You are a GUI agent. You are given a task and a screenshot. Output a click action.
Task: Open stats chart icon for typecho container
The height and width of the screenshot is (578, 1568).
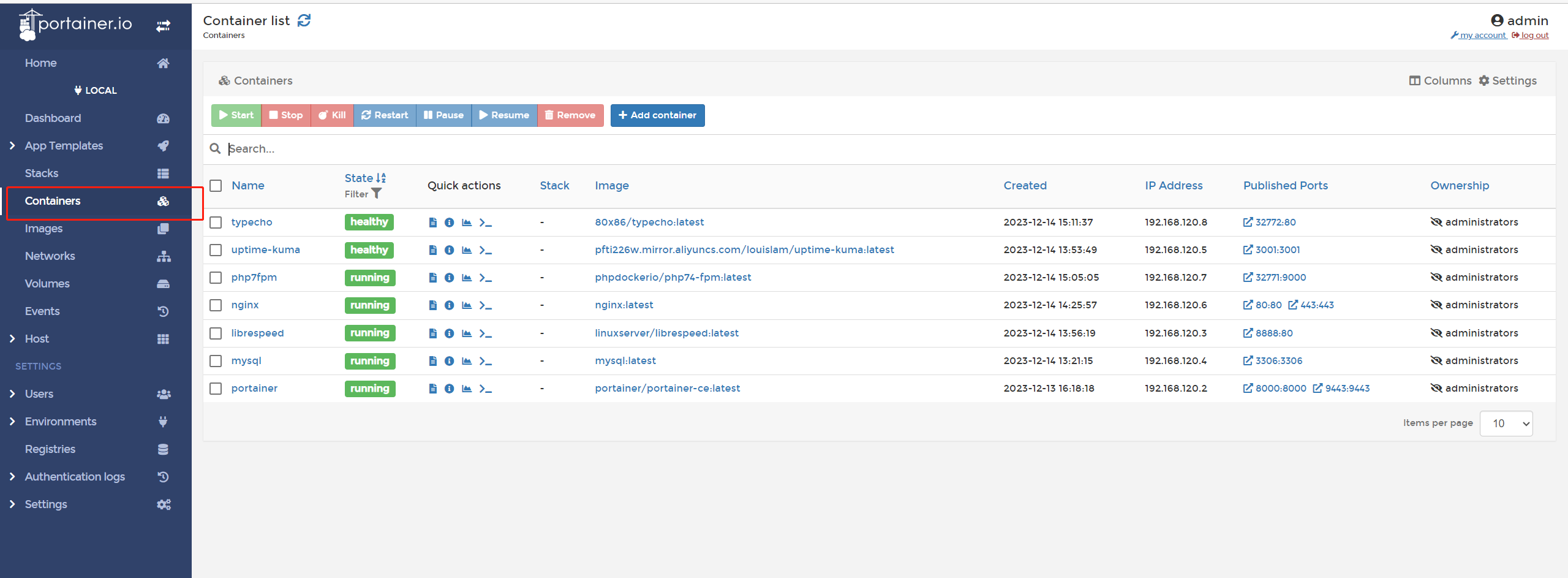[467, 222]
